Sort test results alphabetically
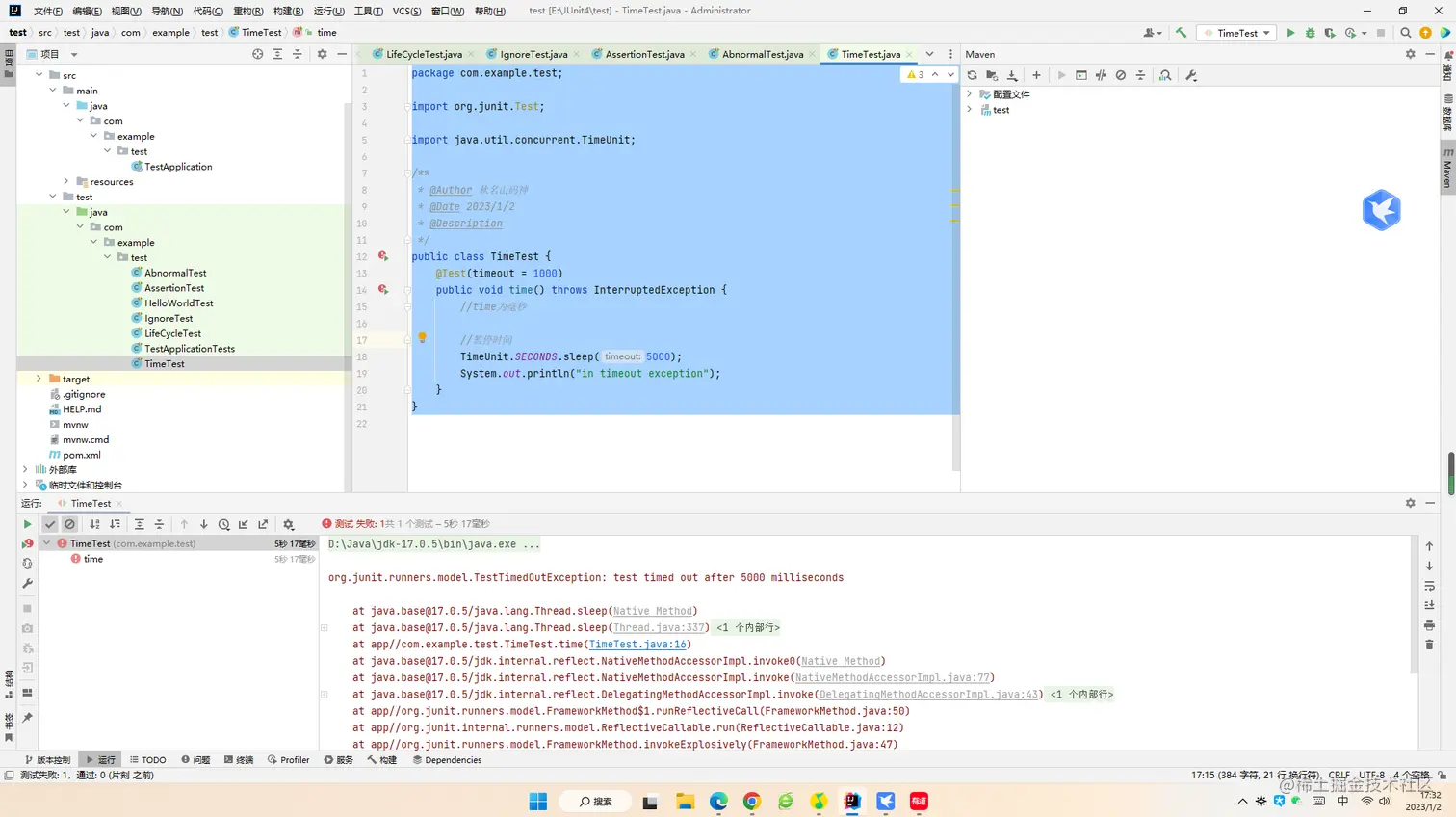Viewport: 1456px width, 817px height. point(94,524)
